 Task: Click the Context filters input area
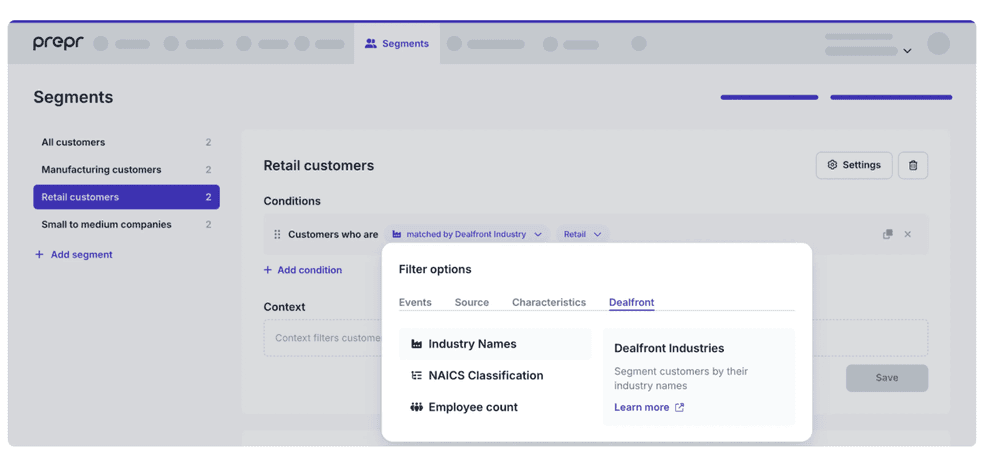coord(596,338)
